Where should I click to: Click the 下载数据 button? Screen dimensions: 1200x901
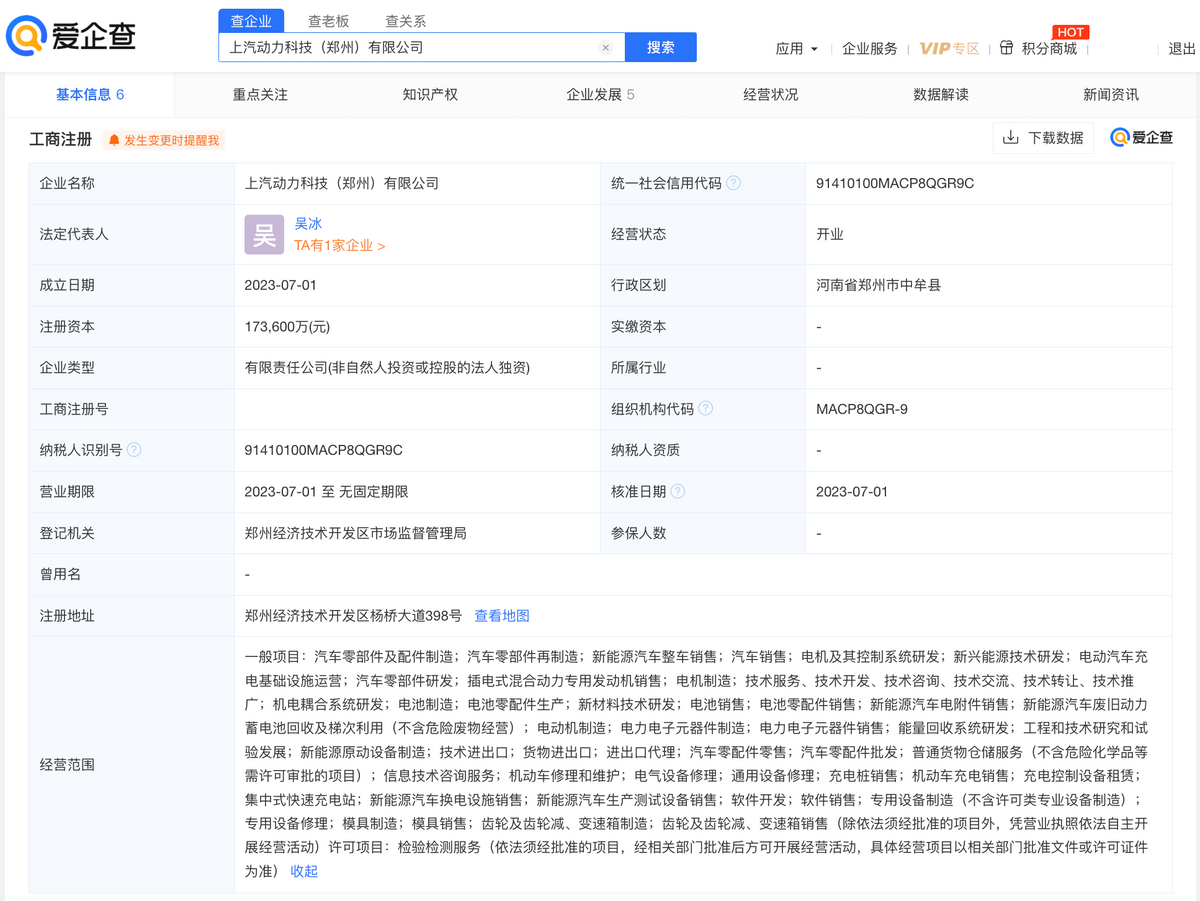click(x=1043, y=138)
